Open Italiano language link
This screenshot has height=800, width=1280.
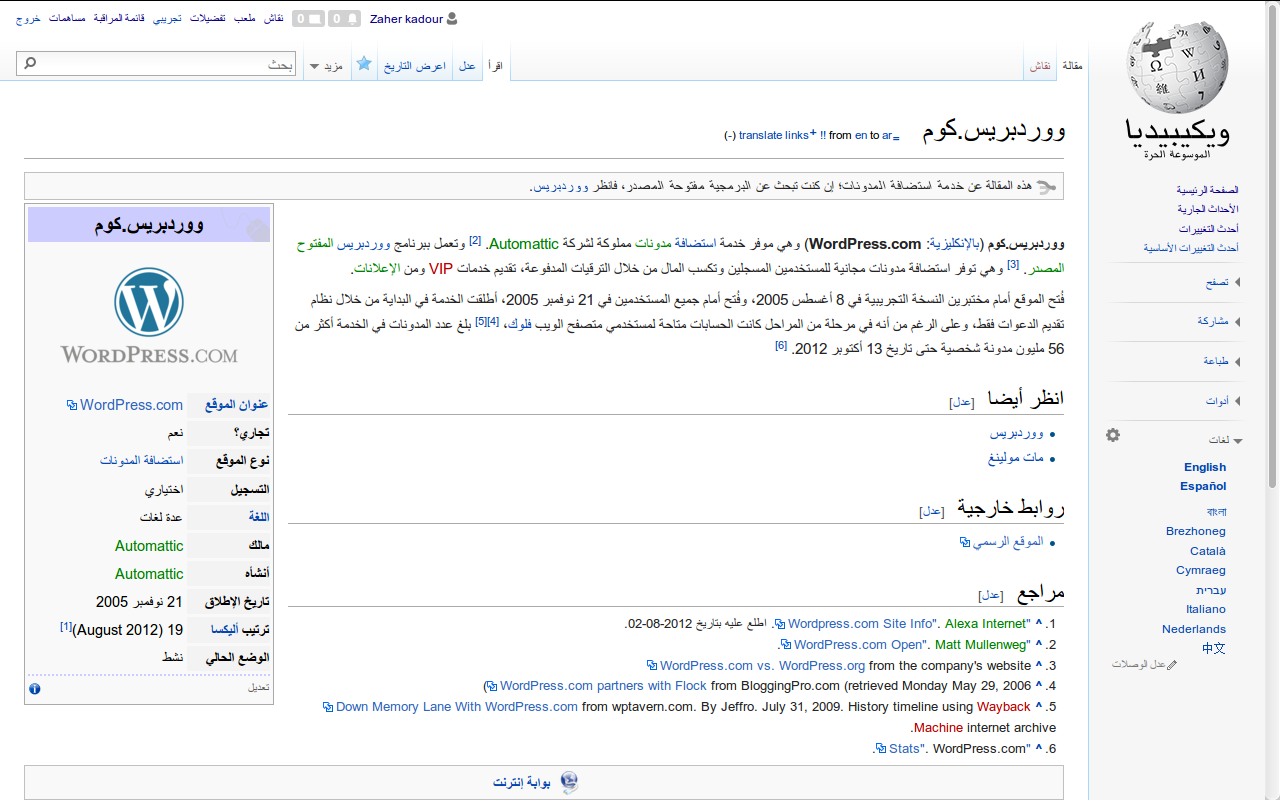(1206, 609)
